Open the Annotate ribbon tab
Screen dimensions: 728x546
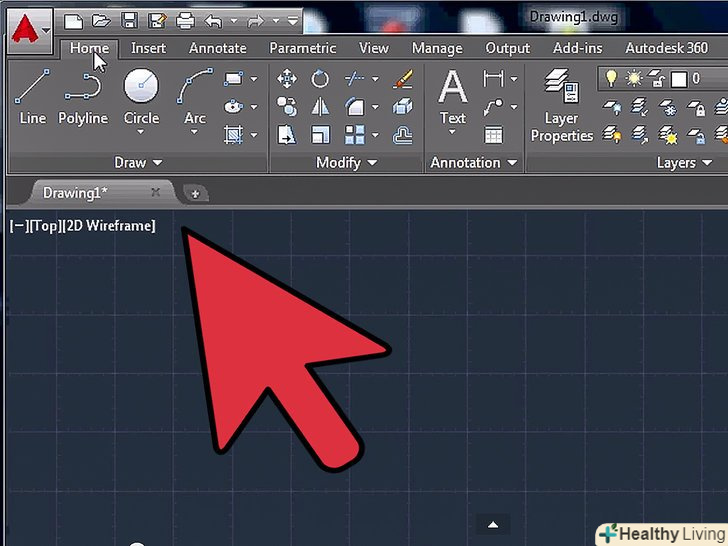pyautogui.click(x=217, y=48)
